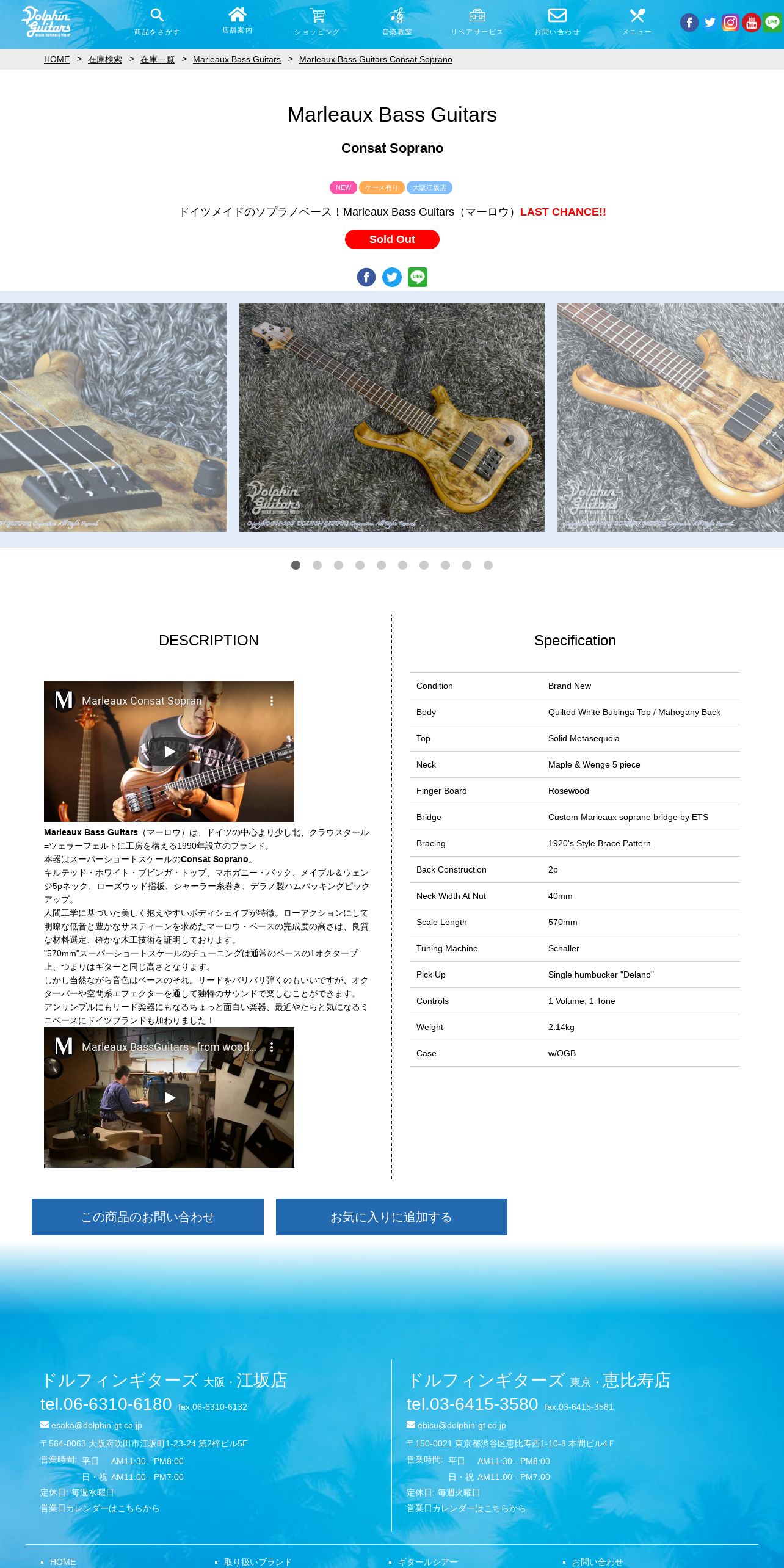The height and width of the screenshot is (1568, 784).
Task: Select sixth carousel dot
Action: point(402,565)
